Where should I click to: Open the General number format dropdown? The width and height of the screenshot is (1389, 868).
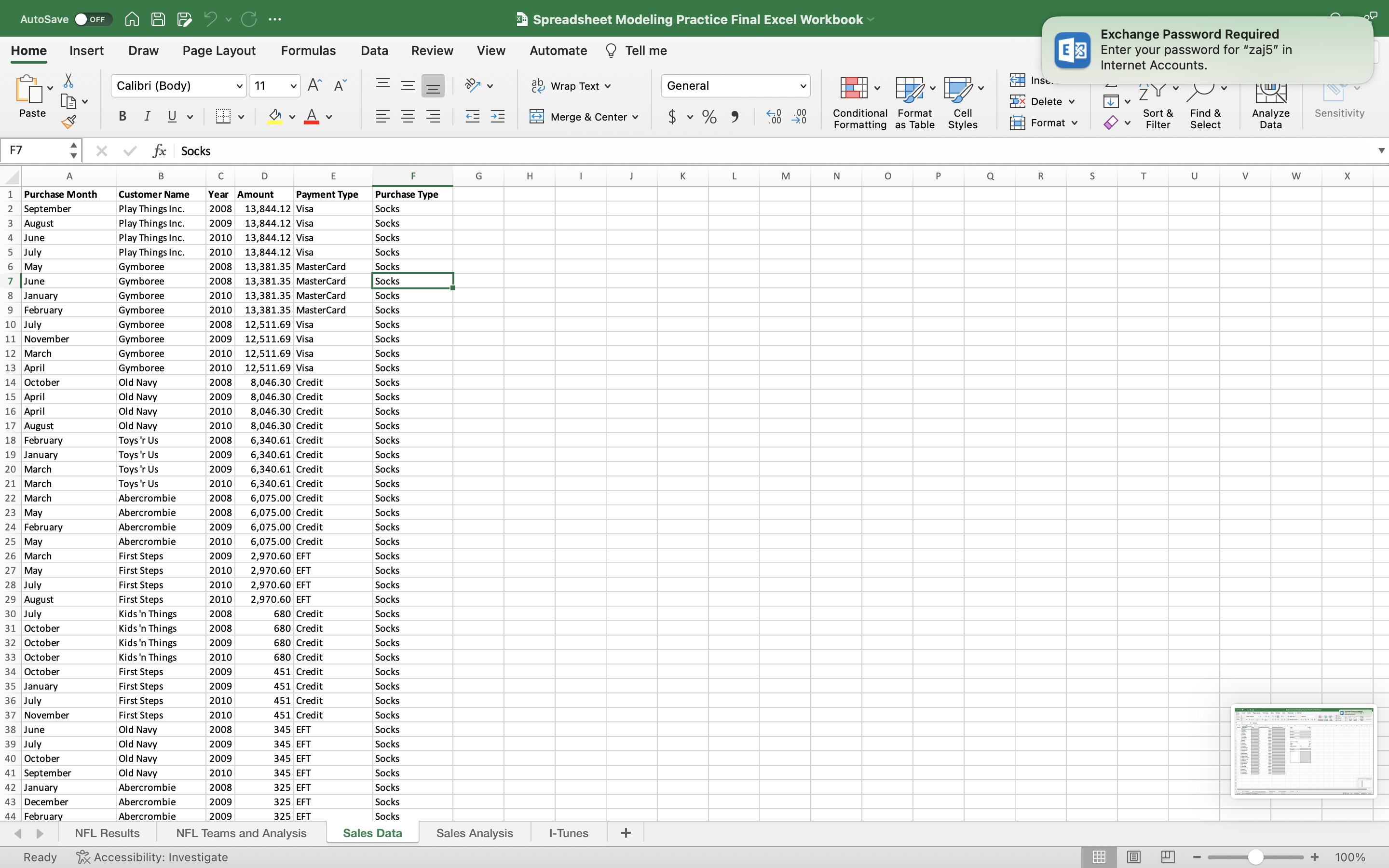(x=803, y=85)
